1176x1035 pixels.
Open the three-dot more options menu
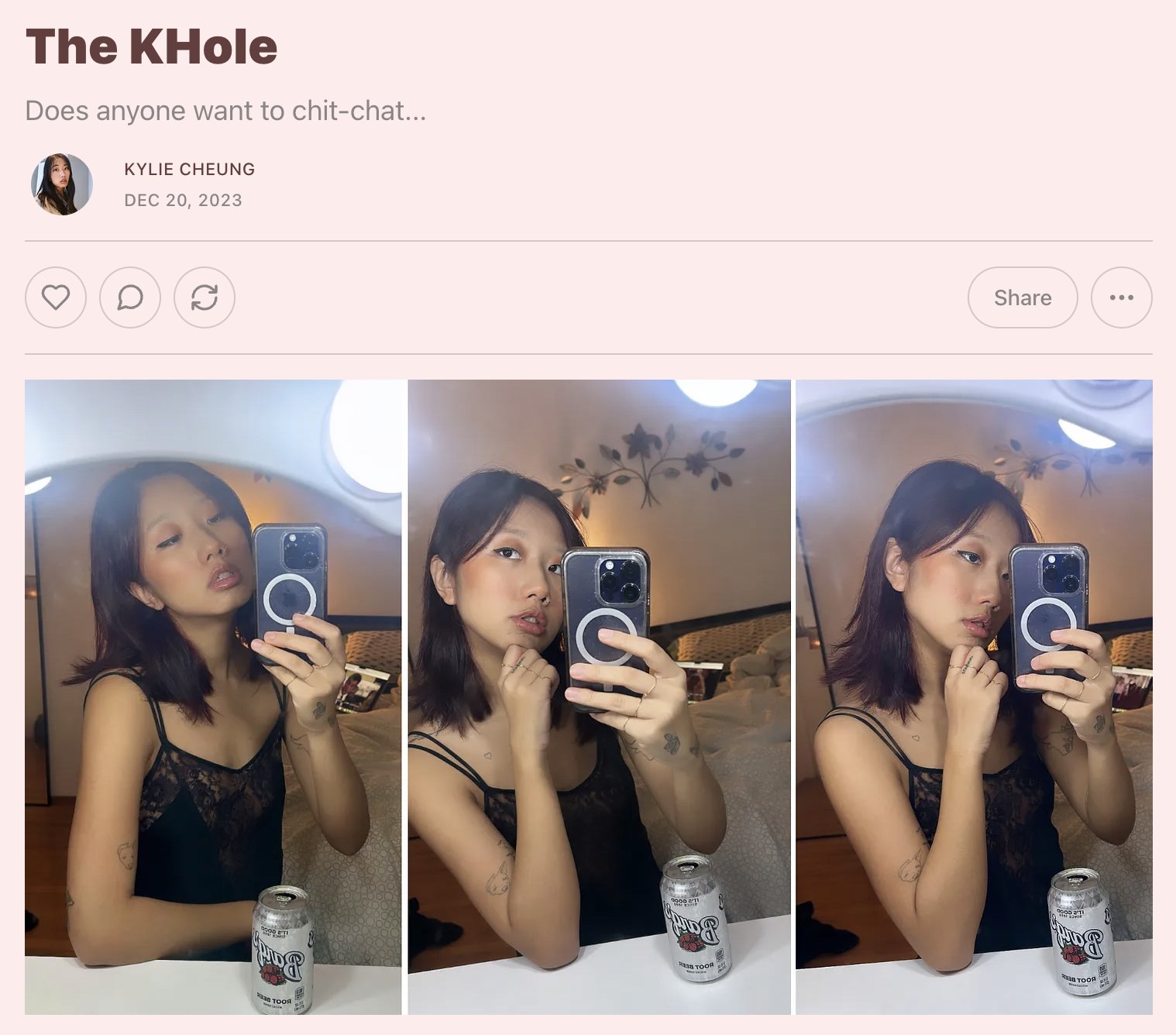[x=1122, y=297]
